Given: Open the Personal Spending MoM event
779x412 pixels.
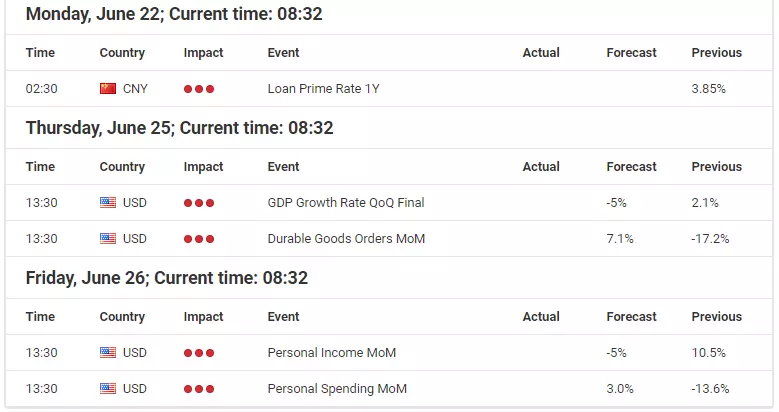Looking at the screenshot, I should pyautogui.click(x=337, y=388).
